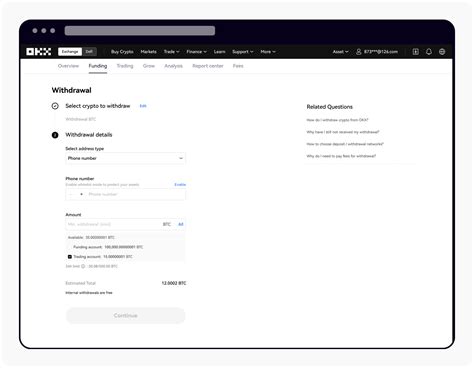The height and width of the screenshot is (368, 474).
Task: Expand the Trade menu
Action: (x=171, y=52)
